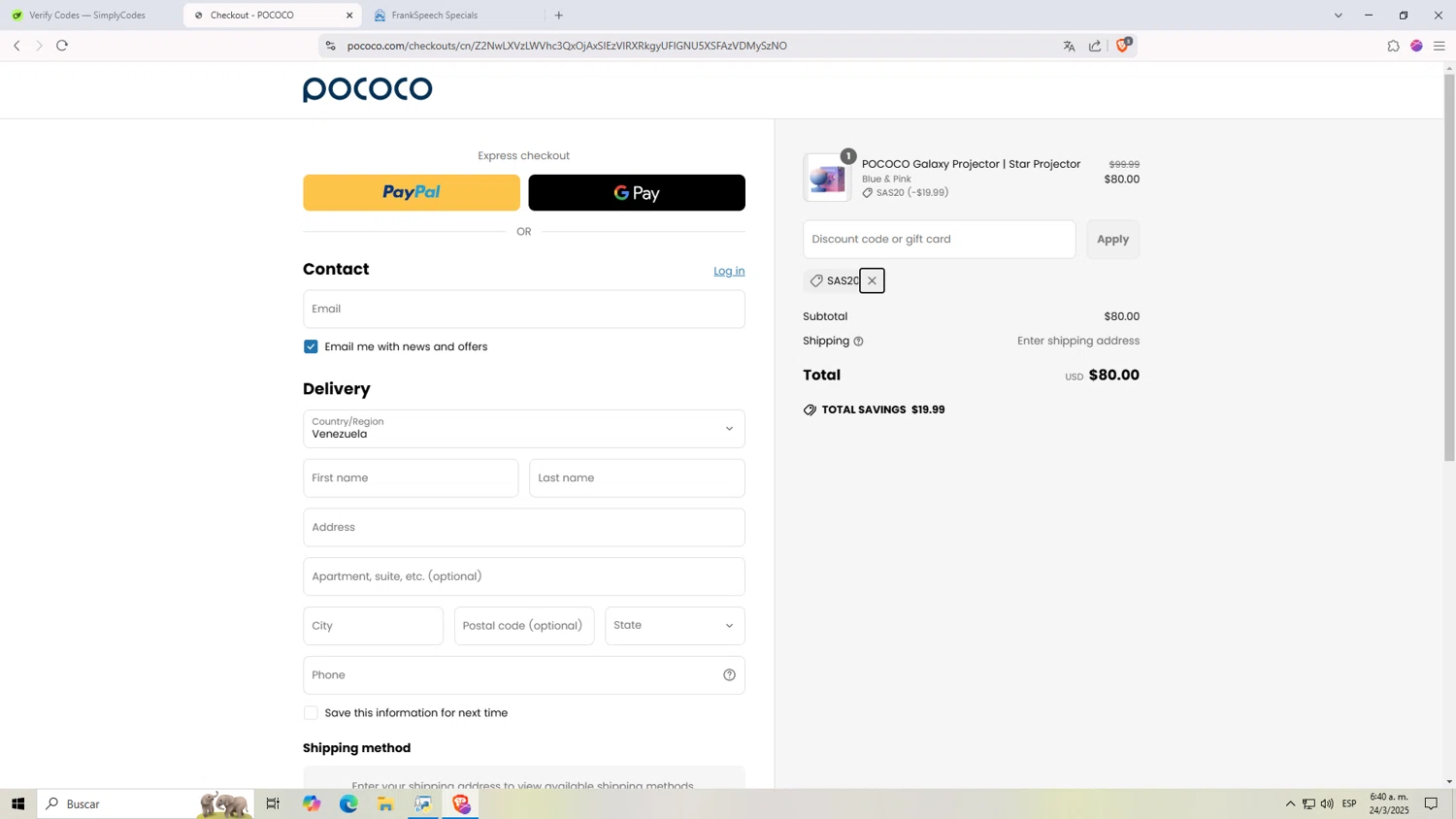Viewport: 1456px width, 819px height.
Task: Open the network tray icon
Action: pos(1308,803)
